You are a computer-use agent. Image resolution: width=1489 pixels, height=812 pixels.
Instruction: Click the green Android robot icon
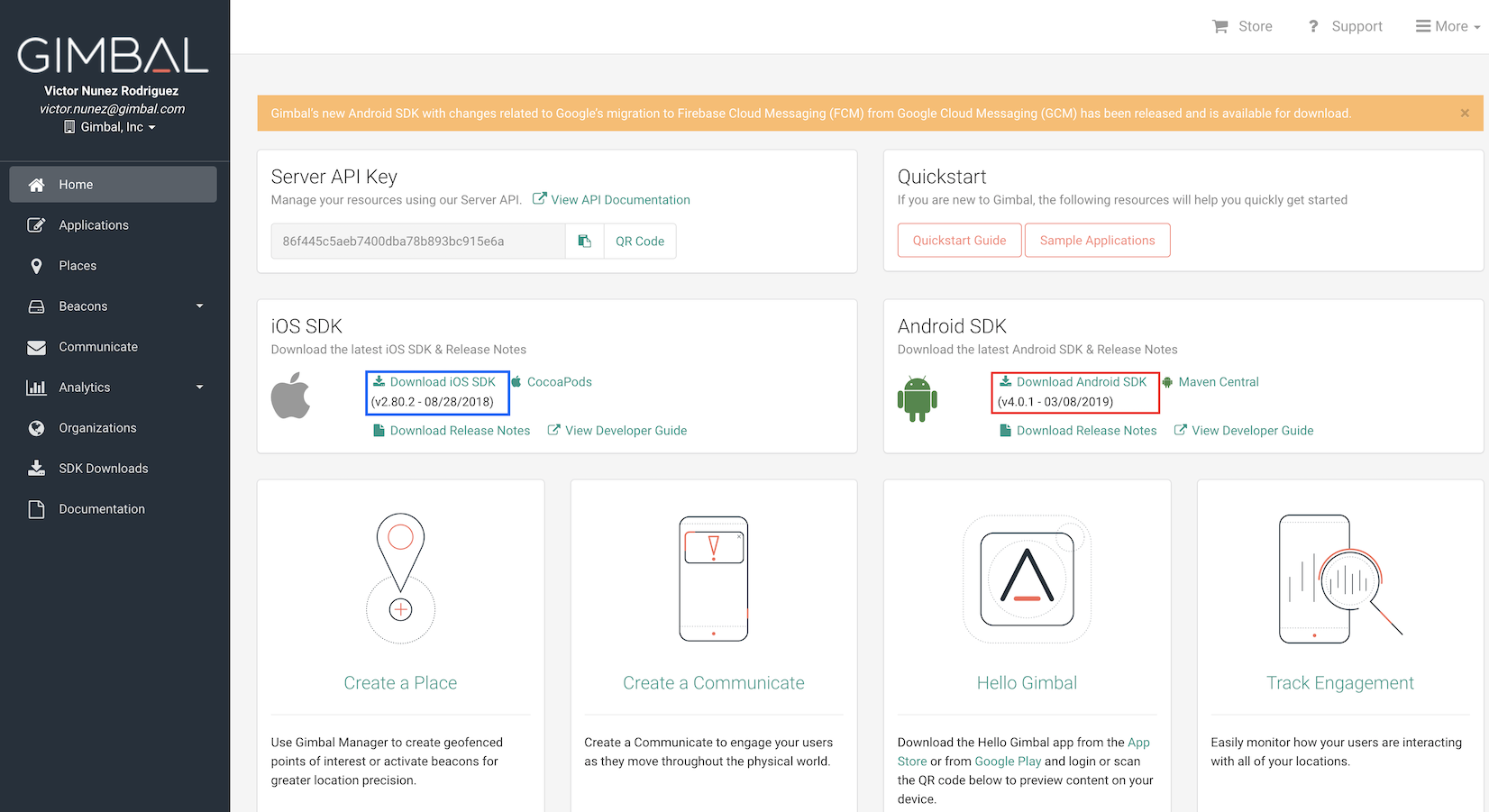918,398
